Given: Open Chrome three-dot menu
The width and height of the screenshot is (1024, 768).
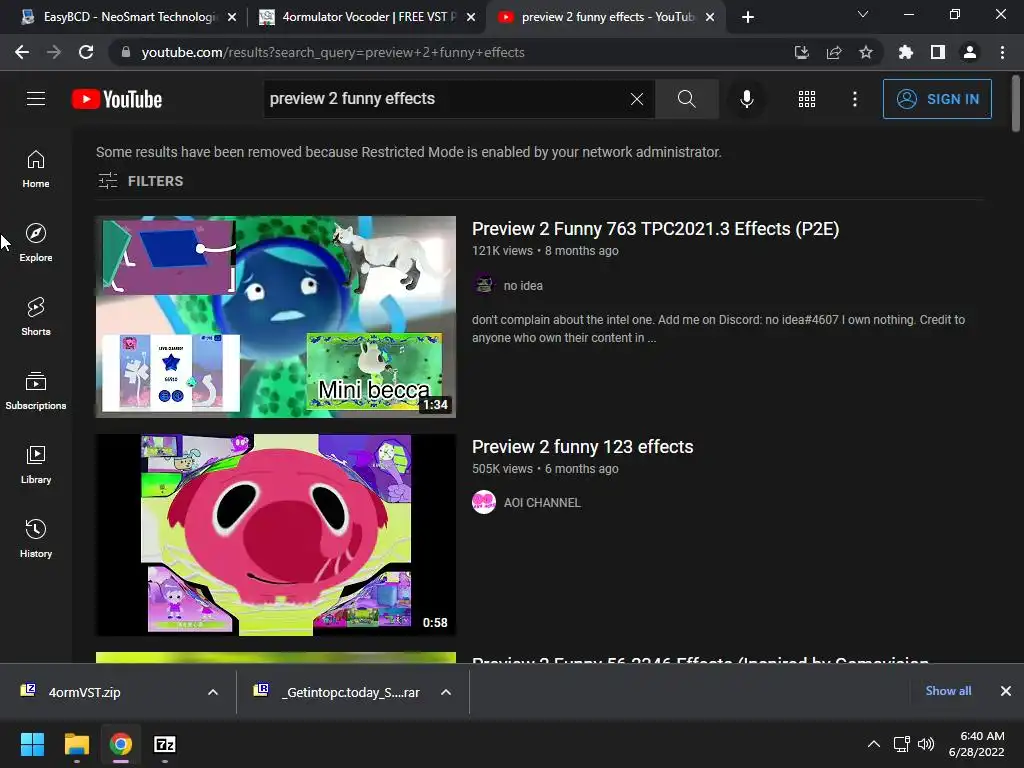Looking at the screenshot, I should 1002,52.
